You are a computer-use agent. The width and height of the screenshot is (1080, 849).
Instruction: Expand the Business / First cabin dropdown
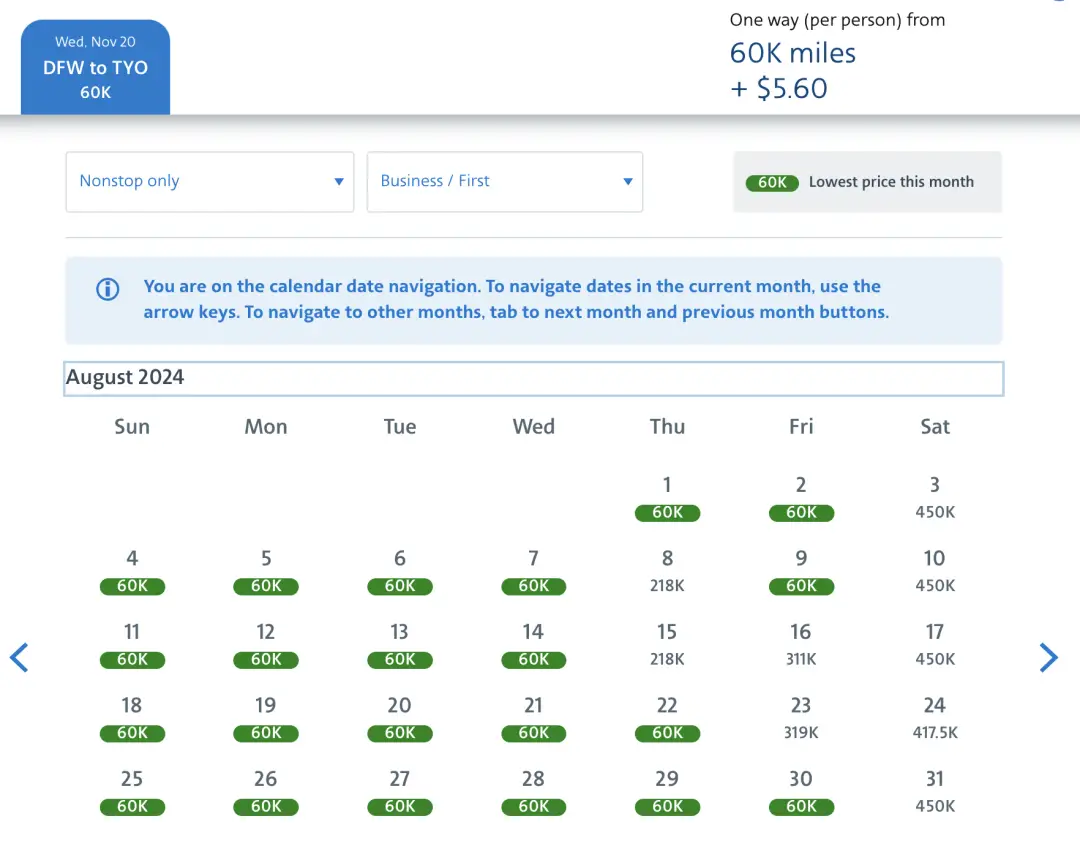click(x=505, y=182)
